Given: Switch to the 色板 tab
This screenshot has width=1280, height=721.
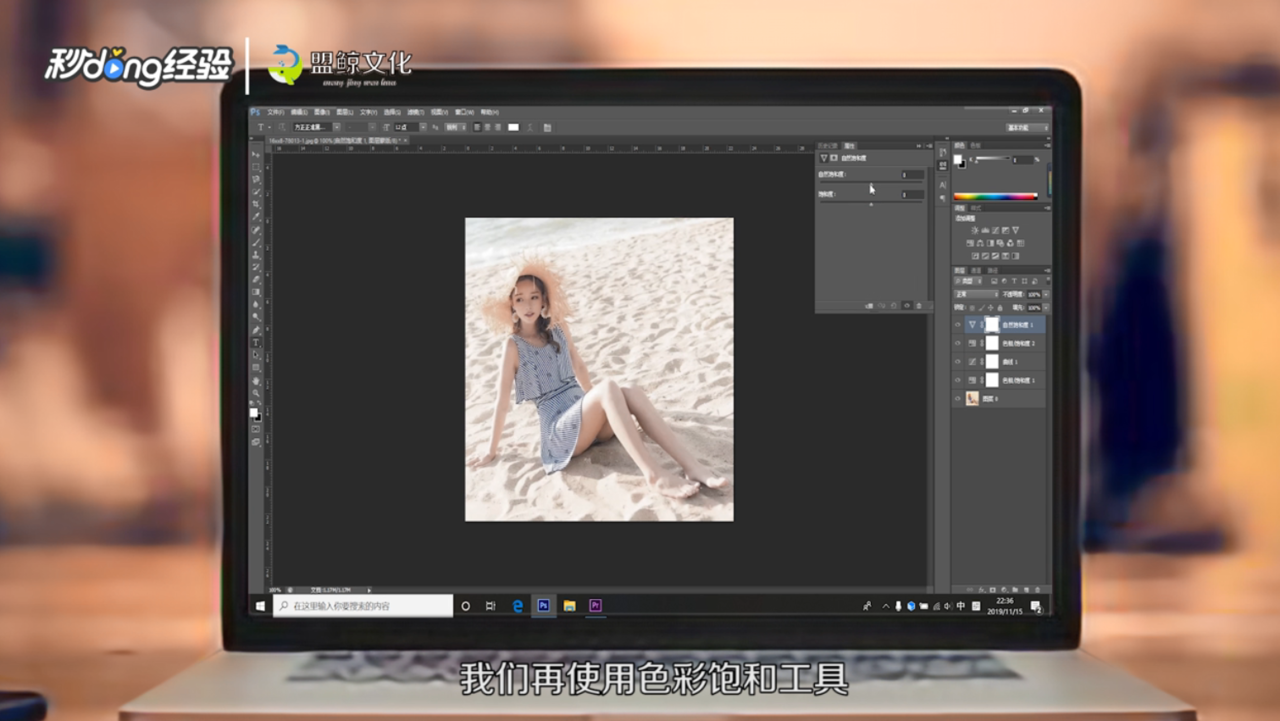Looking at the screenshot, I should click(x=976, y=145).
